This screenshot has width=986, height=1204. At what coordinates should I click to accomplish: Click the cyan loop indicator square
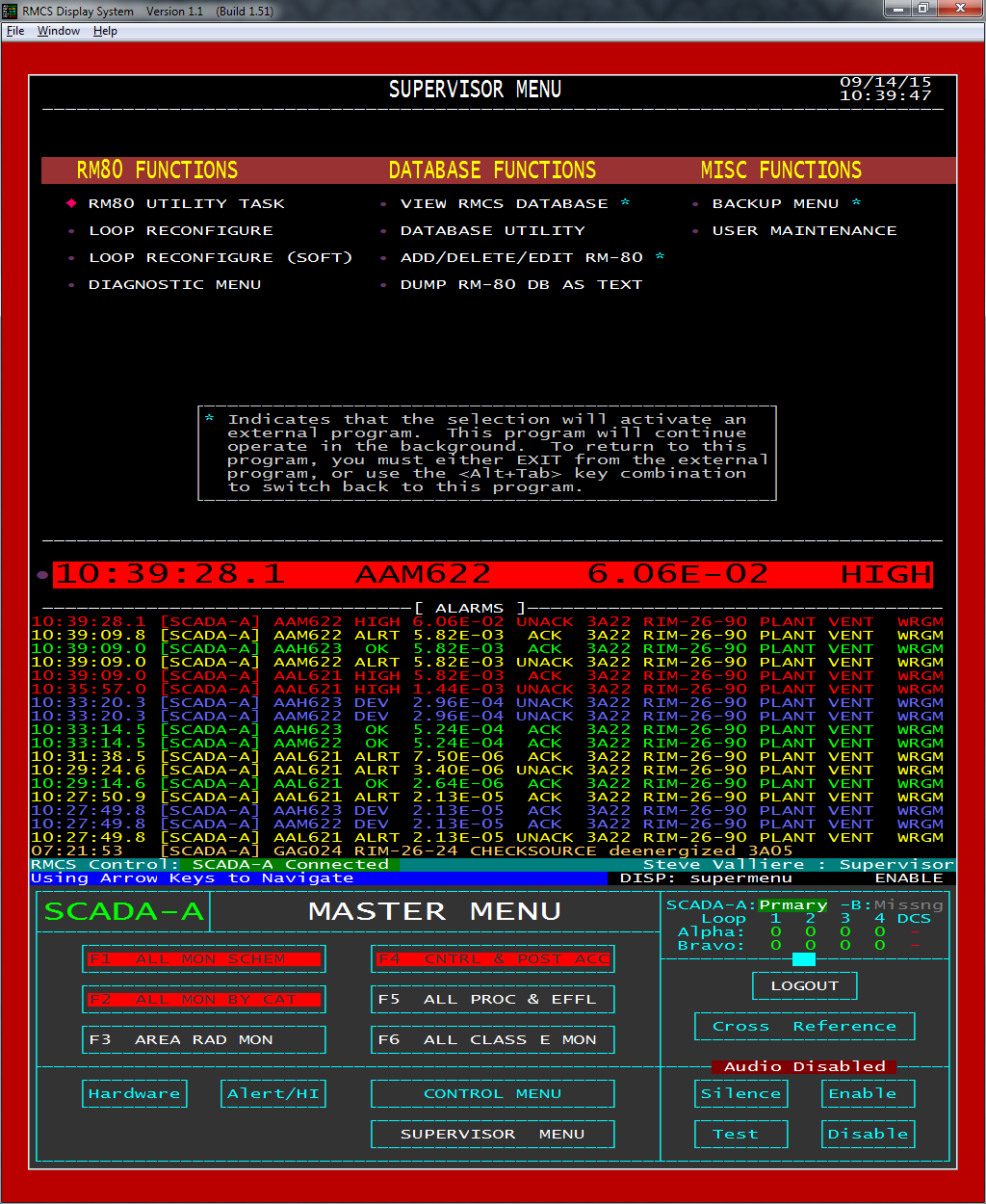point(803,959)
